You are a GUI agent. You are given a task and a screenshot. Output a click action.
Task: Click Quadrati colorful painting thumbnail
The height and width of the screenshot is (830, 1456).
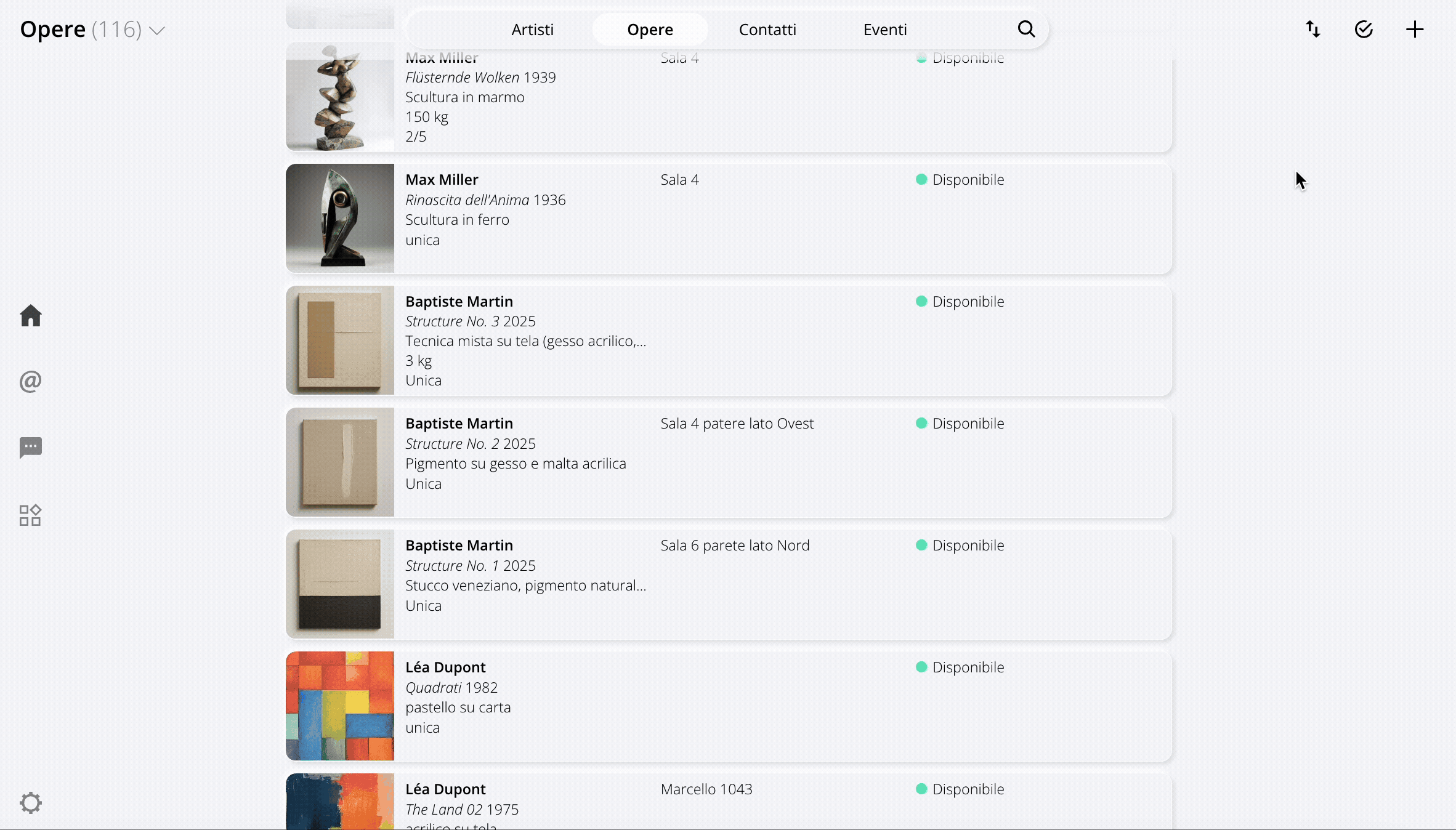point(340,706)
